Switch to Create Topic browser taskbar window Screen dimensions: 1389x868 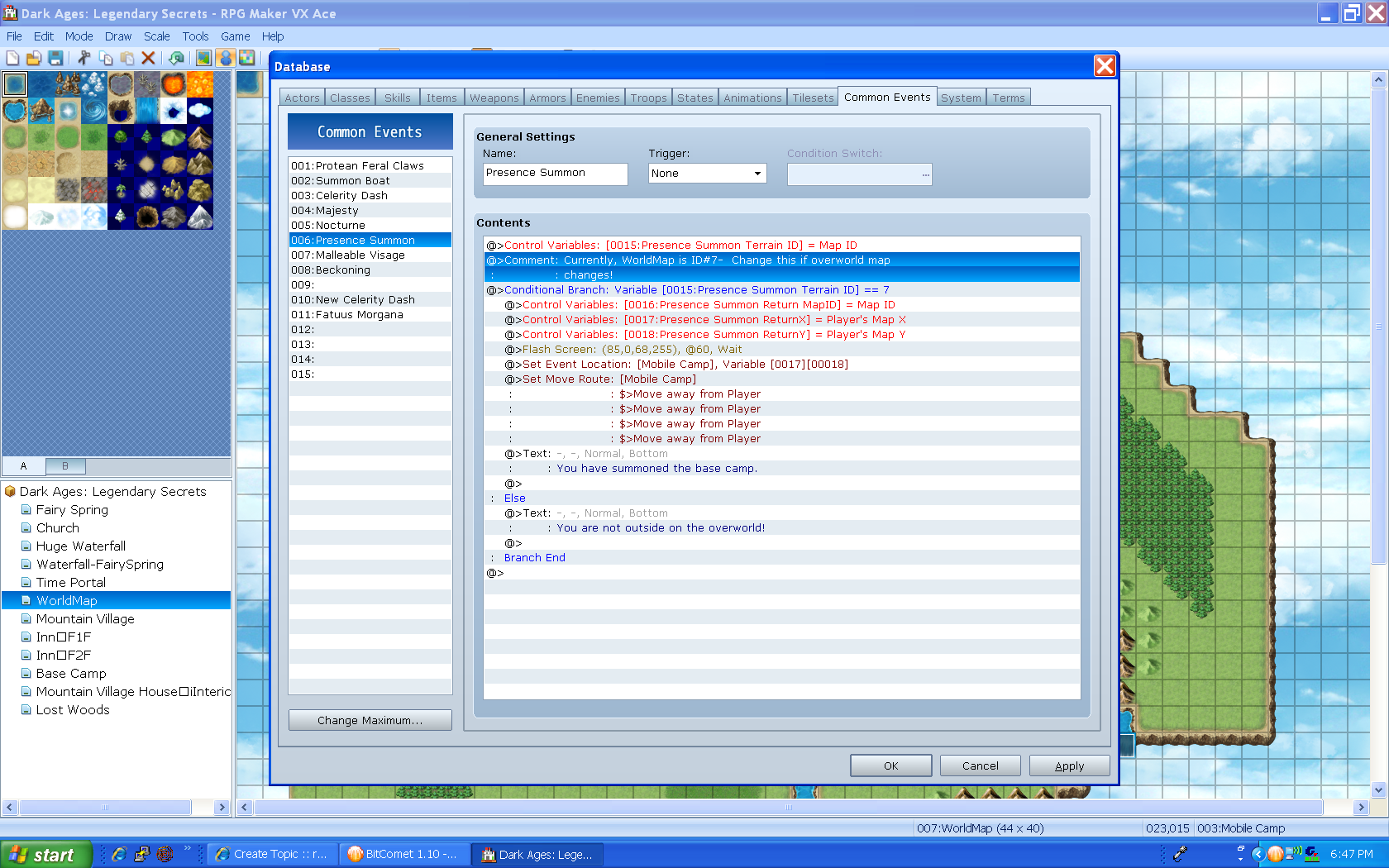click(x=273, y=855)
